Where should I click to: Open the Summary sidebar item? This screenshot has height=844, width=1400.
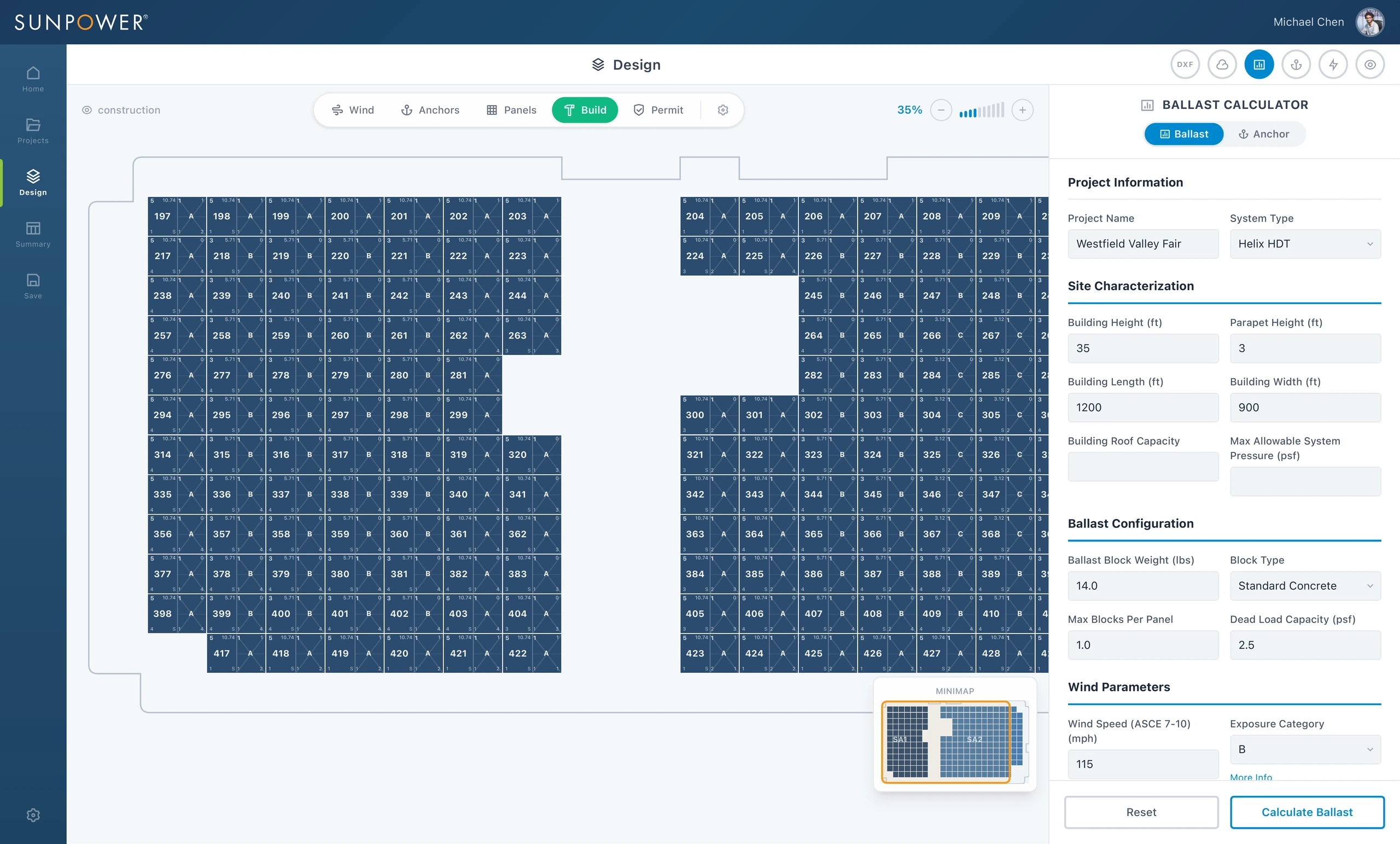pos(33,235)
